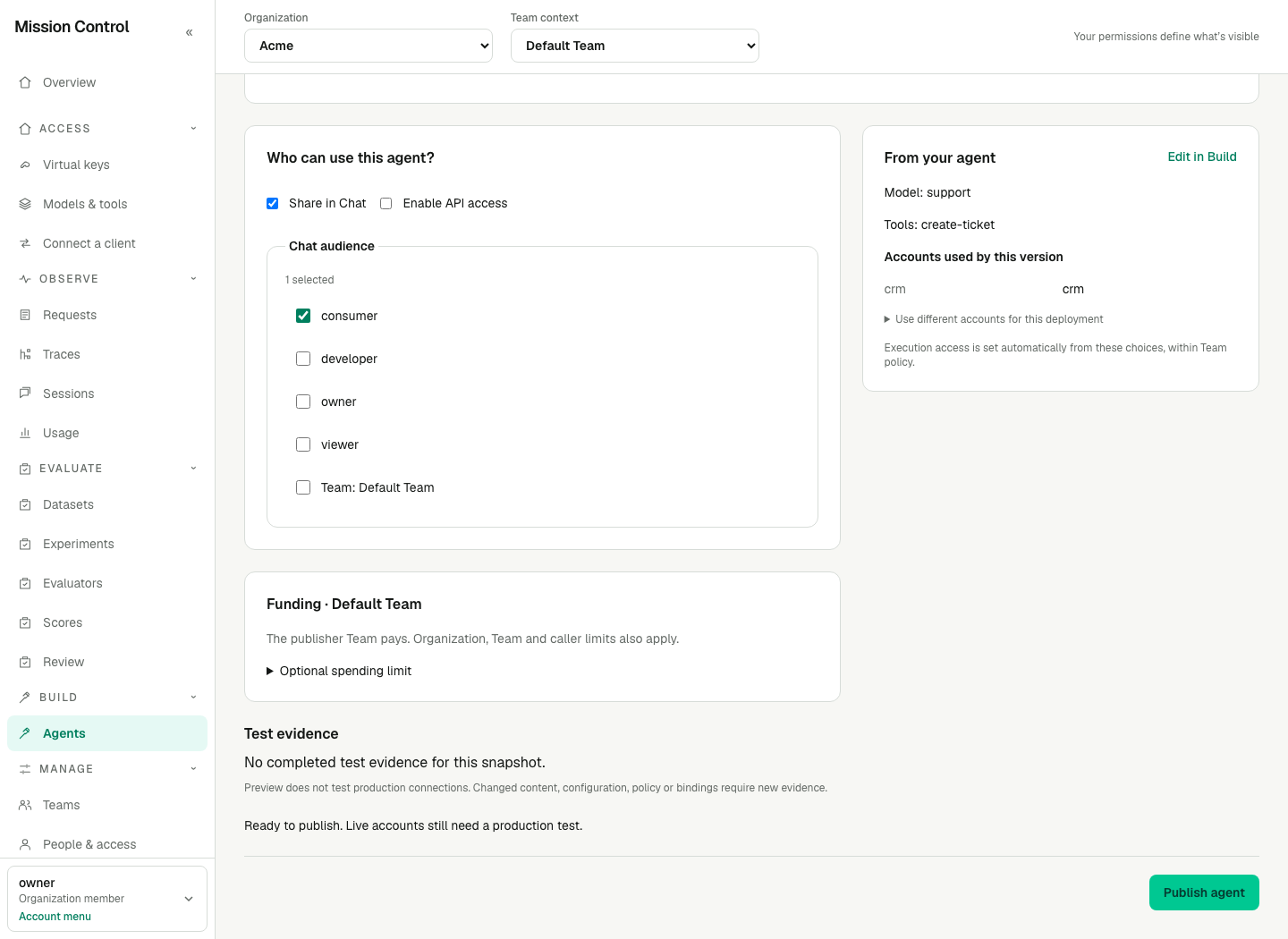Screen dimensions: 1288x939
Task: Collapse the ACCESS section chevron
Action: (193, 129)
